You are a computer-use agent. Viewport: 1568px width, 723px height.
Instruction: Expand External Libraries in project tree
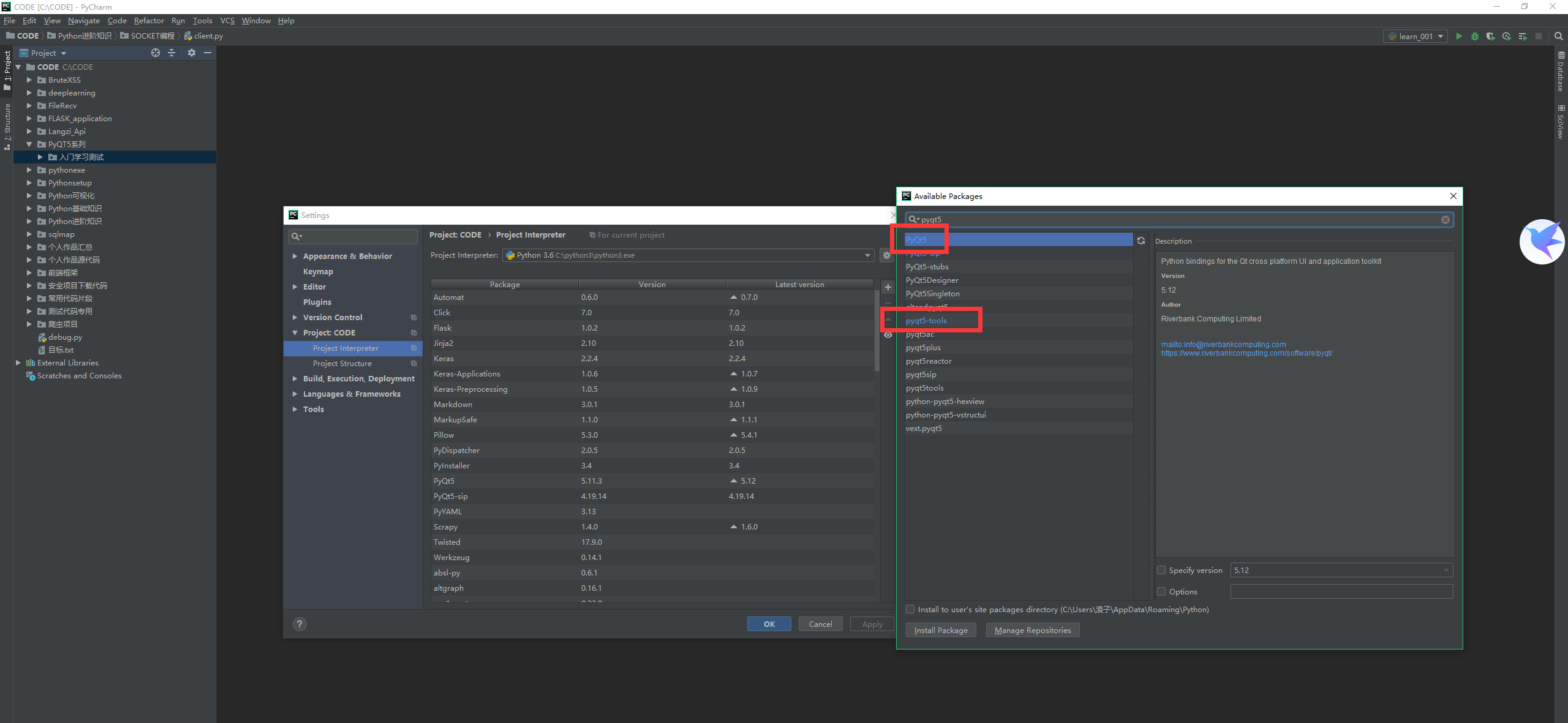point(18,362)
